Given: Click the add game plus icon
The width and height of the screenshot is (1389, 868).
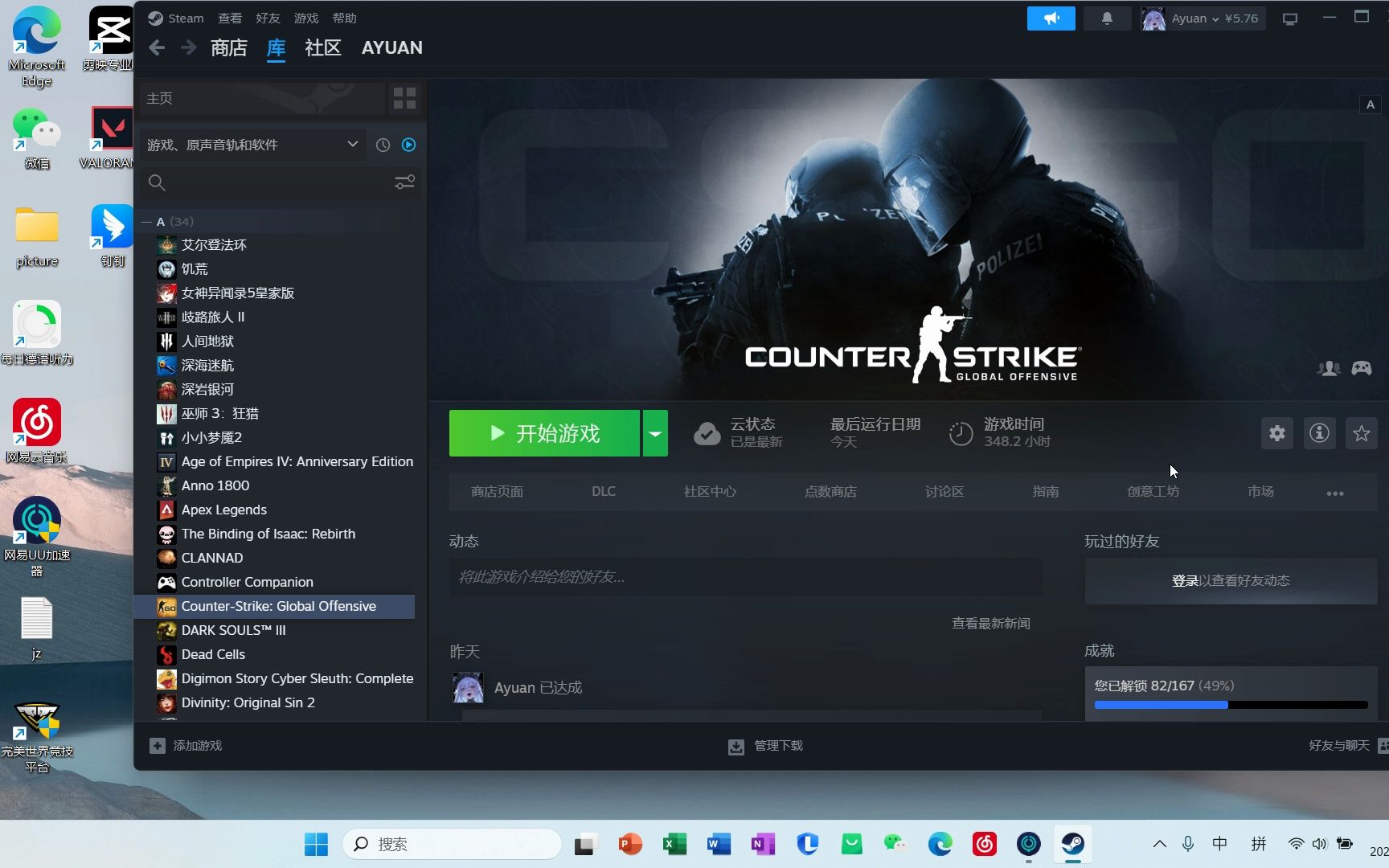Looking at the screenshot, I should click(x=158, y=746).
